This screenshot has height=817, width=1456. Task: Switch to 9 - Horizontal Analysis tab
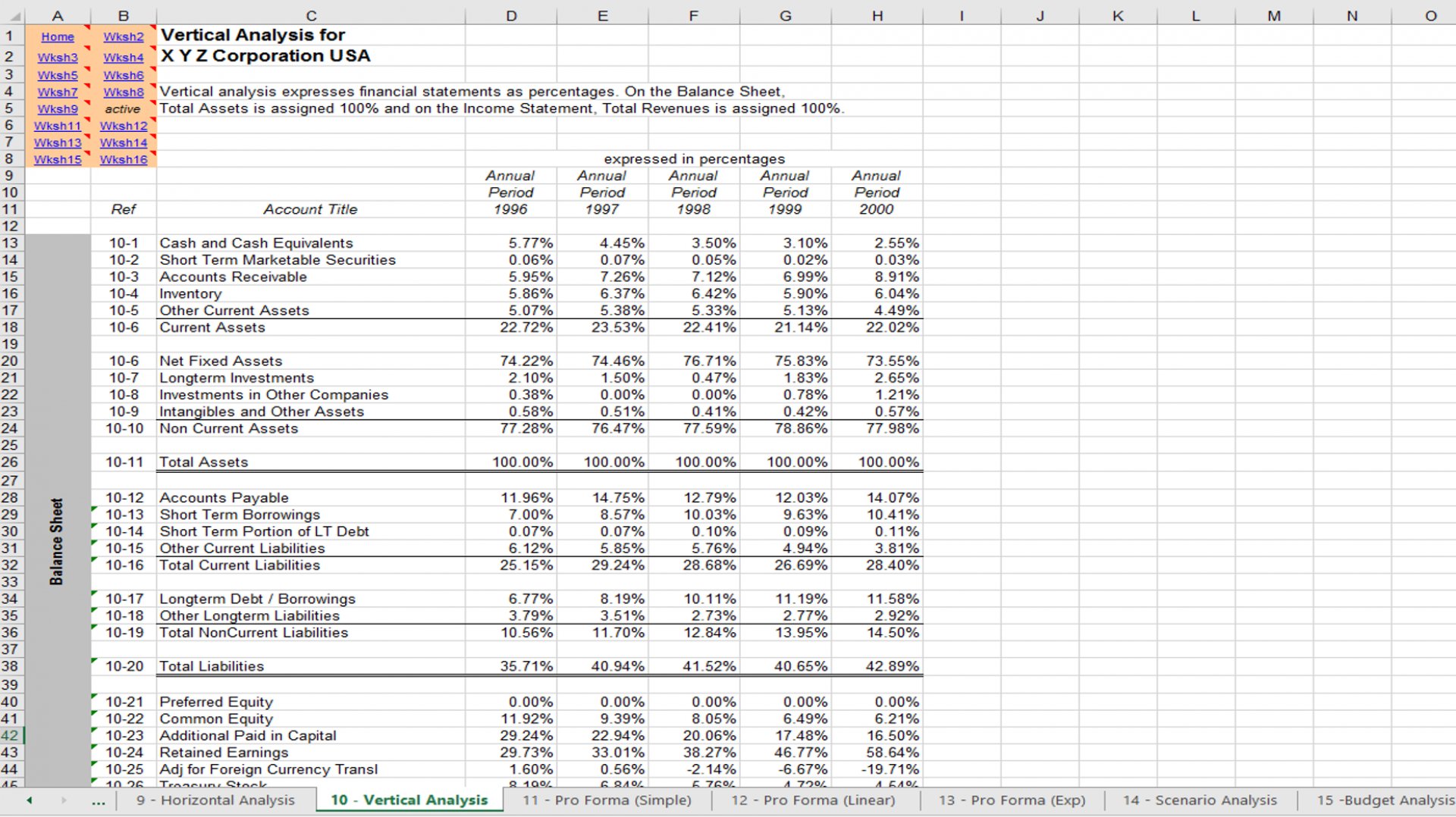215,800
